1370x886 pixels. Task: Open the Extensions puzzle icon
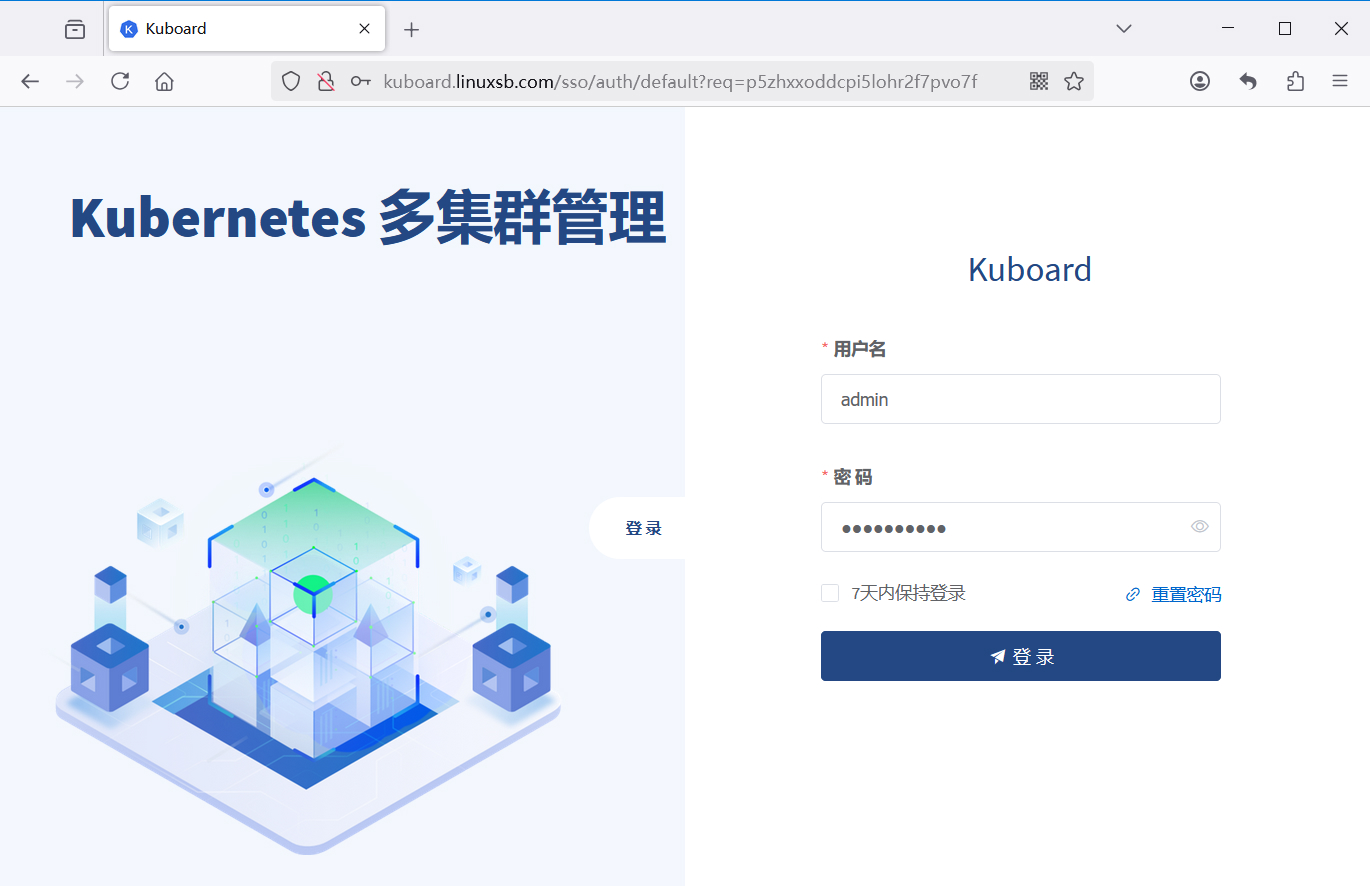[x=1295, y=81]
